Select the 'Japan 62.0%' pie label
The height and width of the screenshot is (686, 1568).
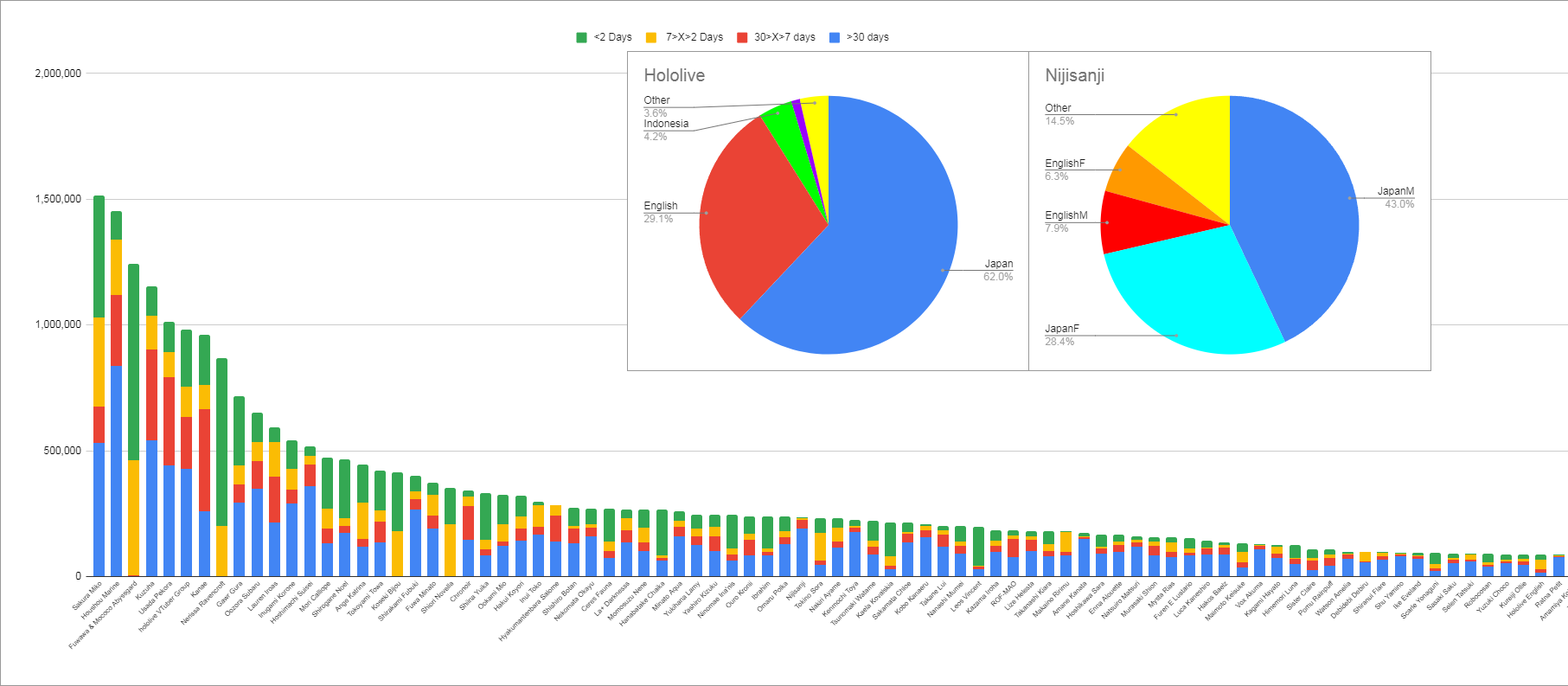(x=998, y=270)
